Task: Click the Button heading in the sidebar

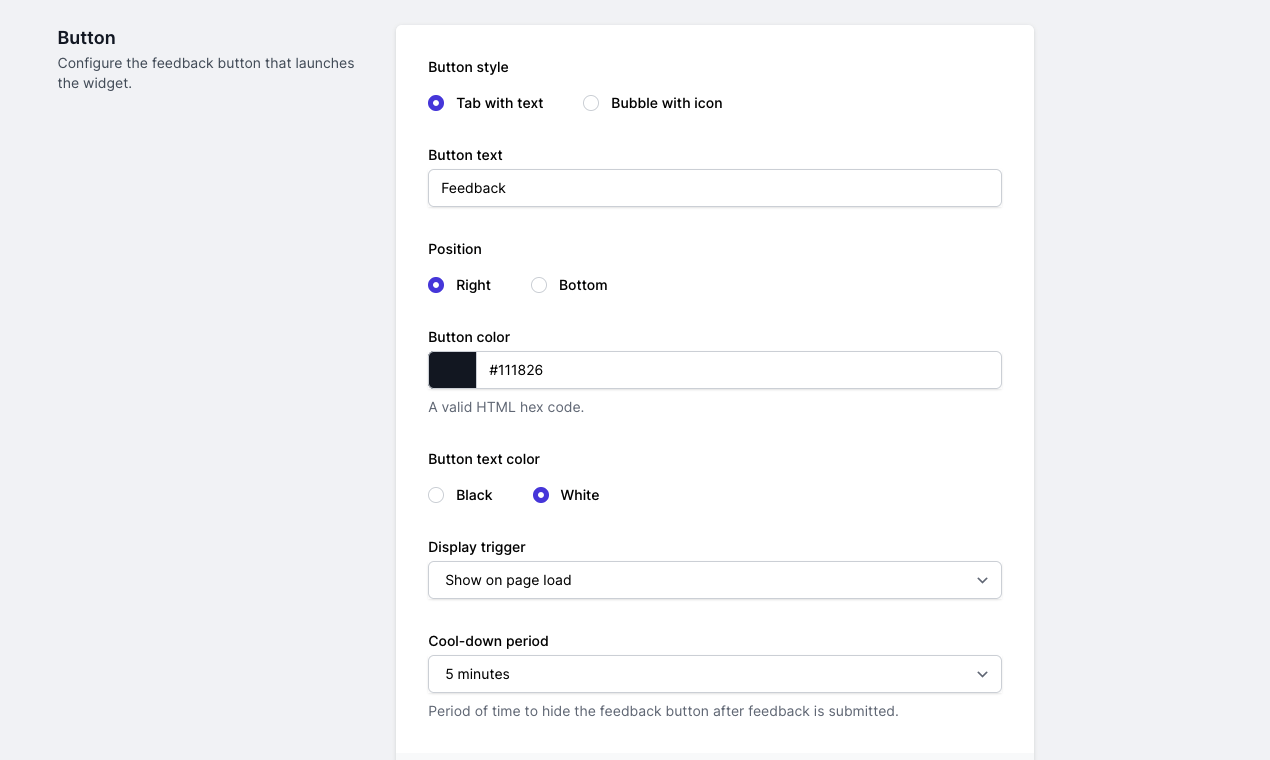Action: coord(86,37)
